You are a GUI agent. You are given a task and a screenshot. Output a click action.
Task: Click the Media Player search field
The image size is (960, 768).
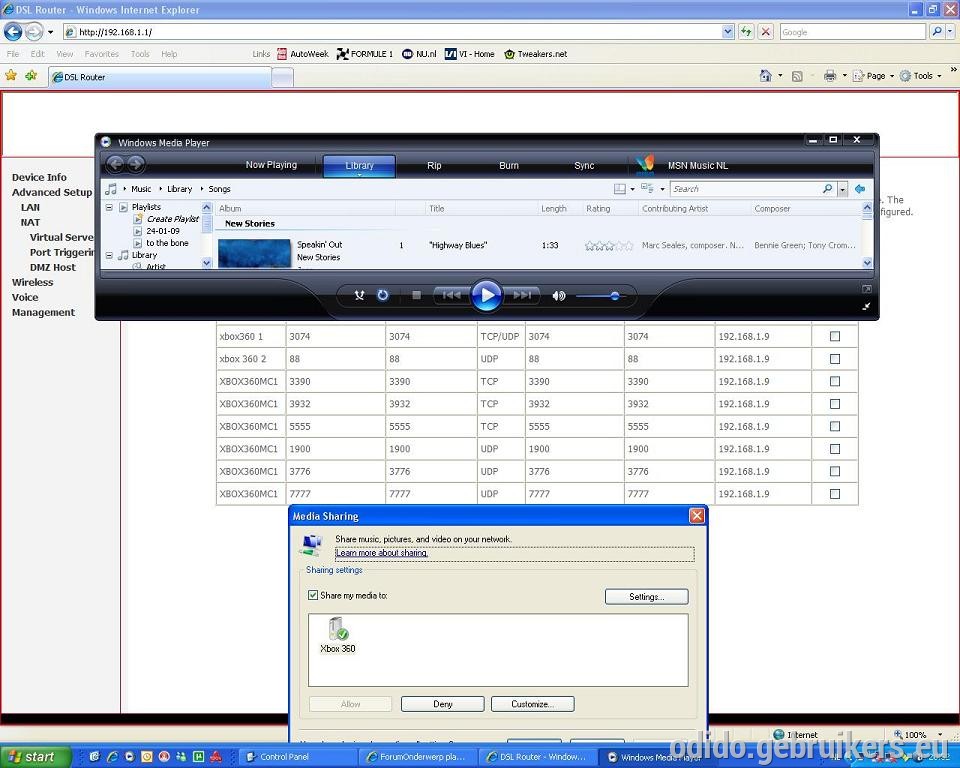pos(747,189)
